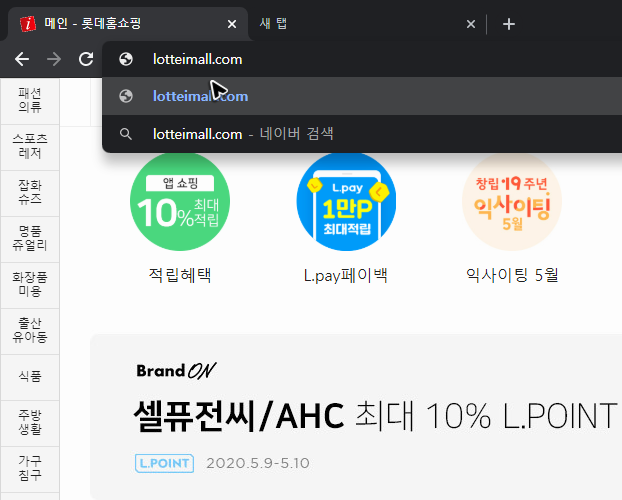
Task: Open 주방 생활 category
Action: tap(30, 423)
